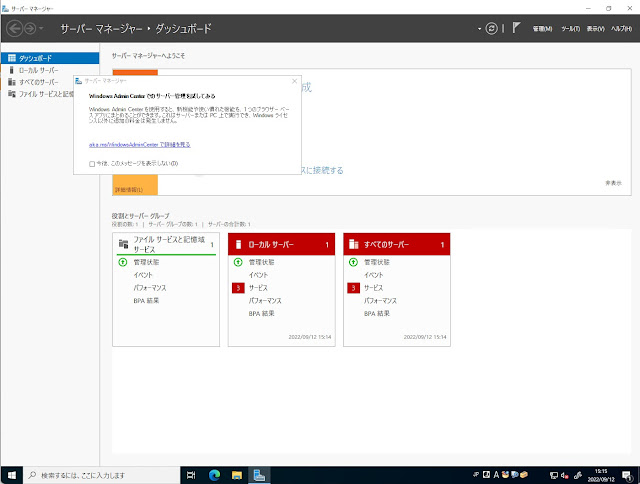Open the notifications flag

(x=516, y=28)
